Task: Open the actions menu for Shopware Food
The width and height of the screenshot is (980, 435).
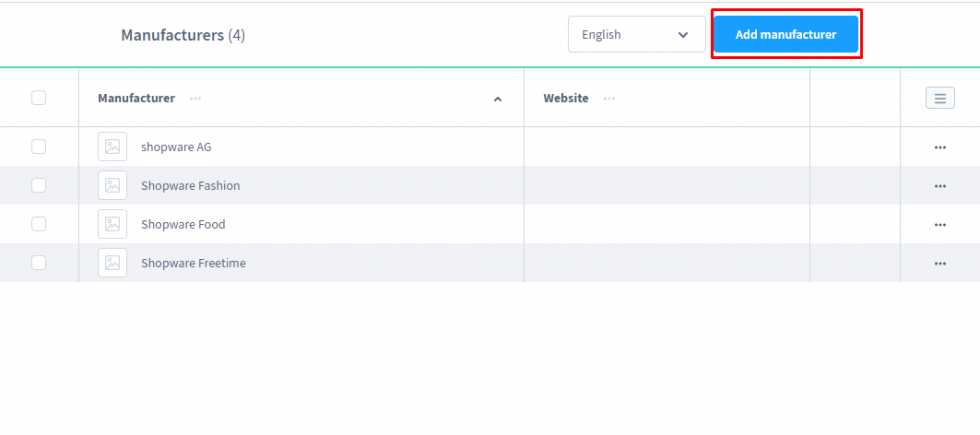Action: 939,225
